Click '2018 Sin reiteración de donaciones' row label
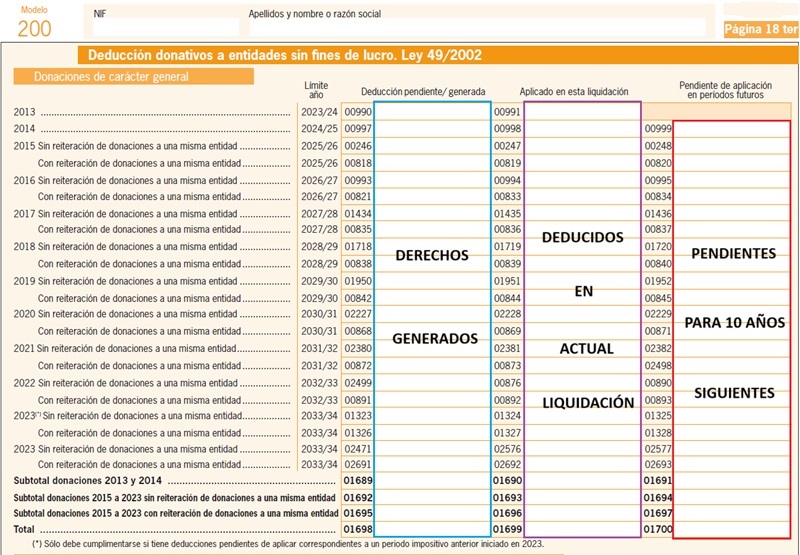Image resolution: width=800 pixels, height=555 pixels. coord(126,247)
